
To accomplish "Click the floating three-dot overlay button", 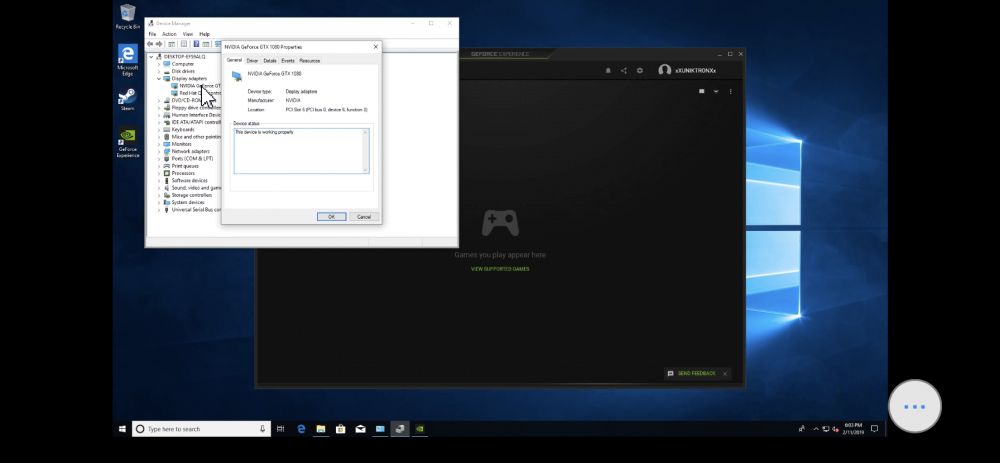I will (915, 406).
